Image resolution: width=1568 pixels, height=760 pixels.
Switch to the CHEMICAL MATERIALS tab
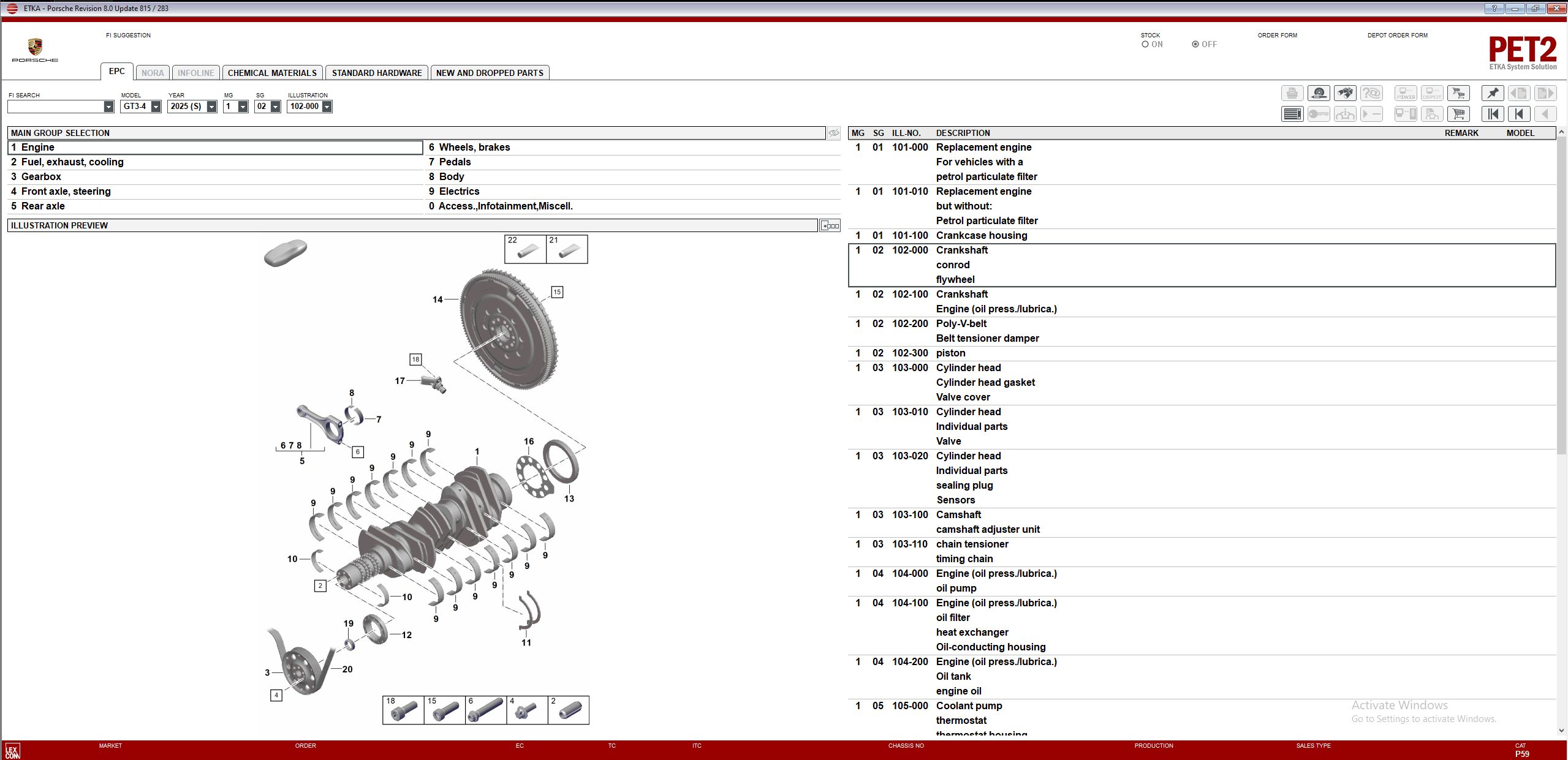(271, 72)
